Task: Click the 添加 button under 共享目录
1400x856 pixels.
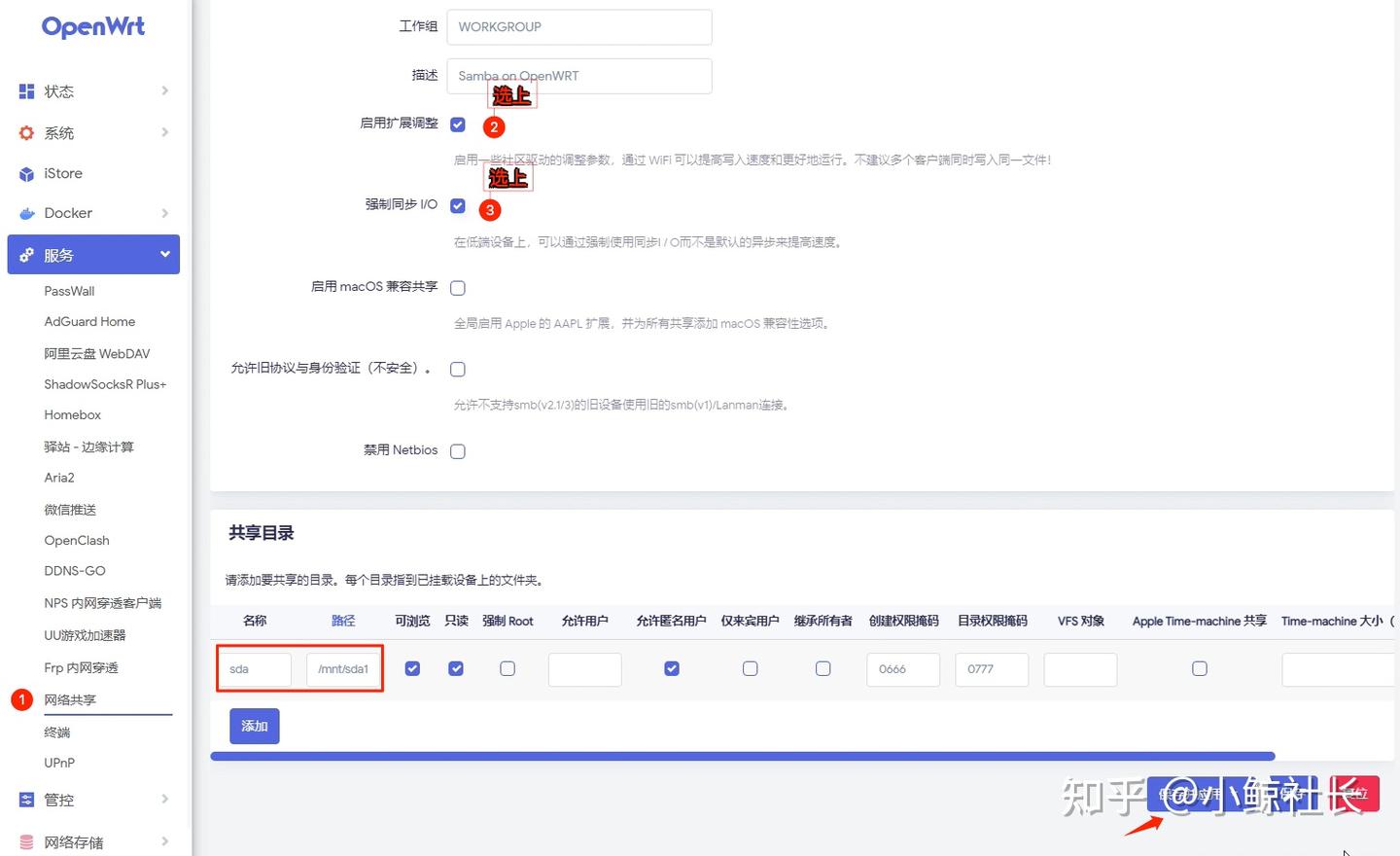Action: [254, 726]
